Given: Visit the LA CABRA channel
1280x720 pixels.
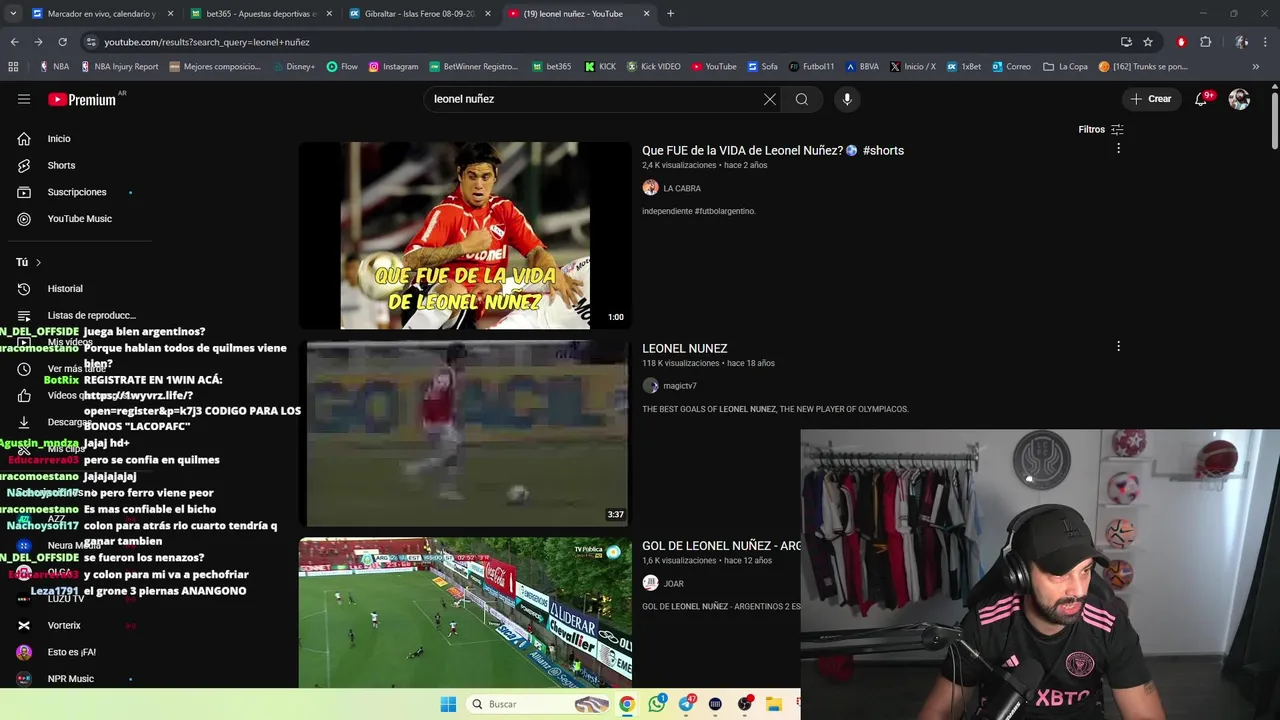Looking at the screenshot, I should pos(682,188).
